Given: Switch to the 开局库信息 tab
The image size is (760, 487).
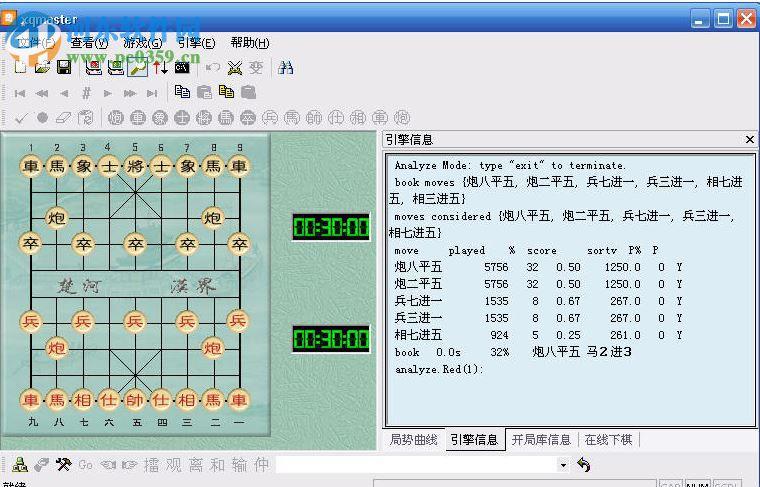Looking at the screenshot, I should click(541, 440).
